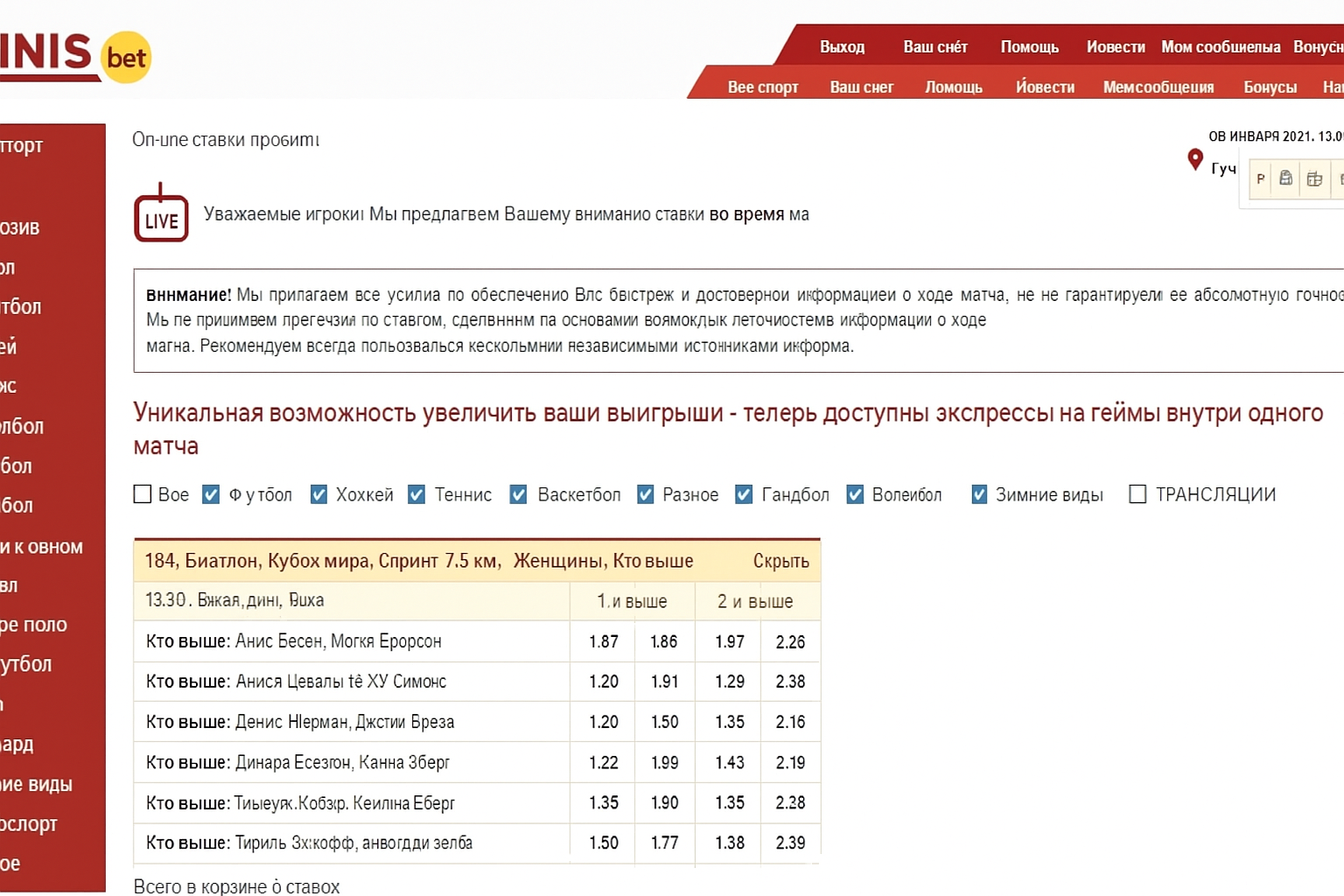This screenshot has height=896, width=1344.
Task: Uncheck the 'Хоккей' checkbox
Action: click(319, 494)
